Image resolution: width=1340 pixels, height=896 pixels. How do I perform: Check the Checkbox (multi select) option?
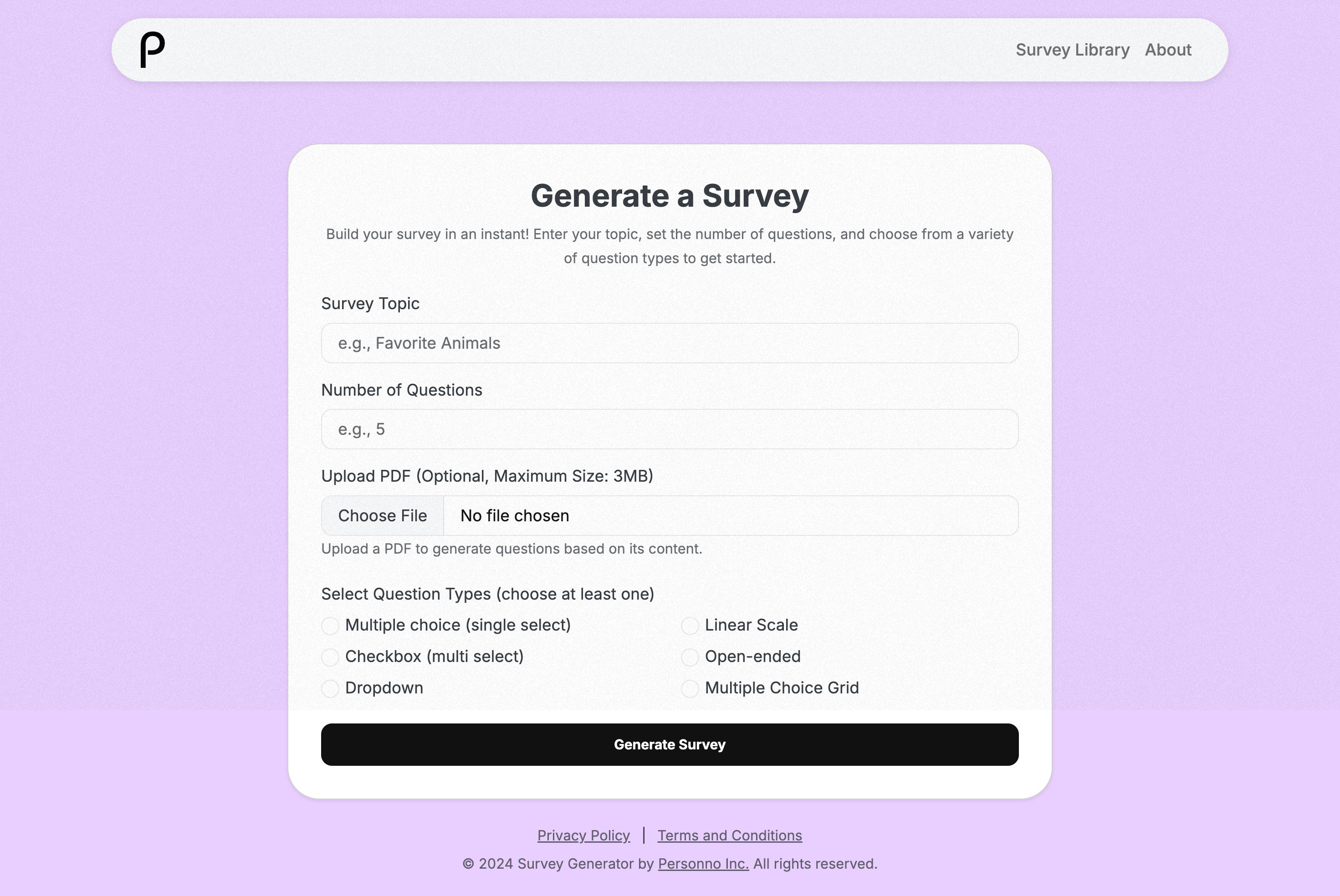pyautogui.click(x=330, y=657)
